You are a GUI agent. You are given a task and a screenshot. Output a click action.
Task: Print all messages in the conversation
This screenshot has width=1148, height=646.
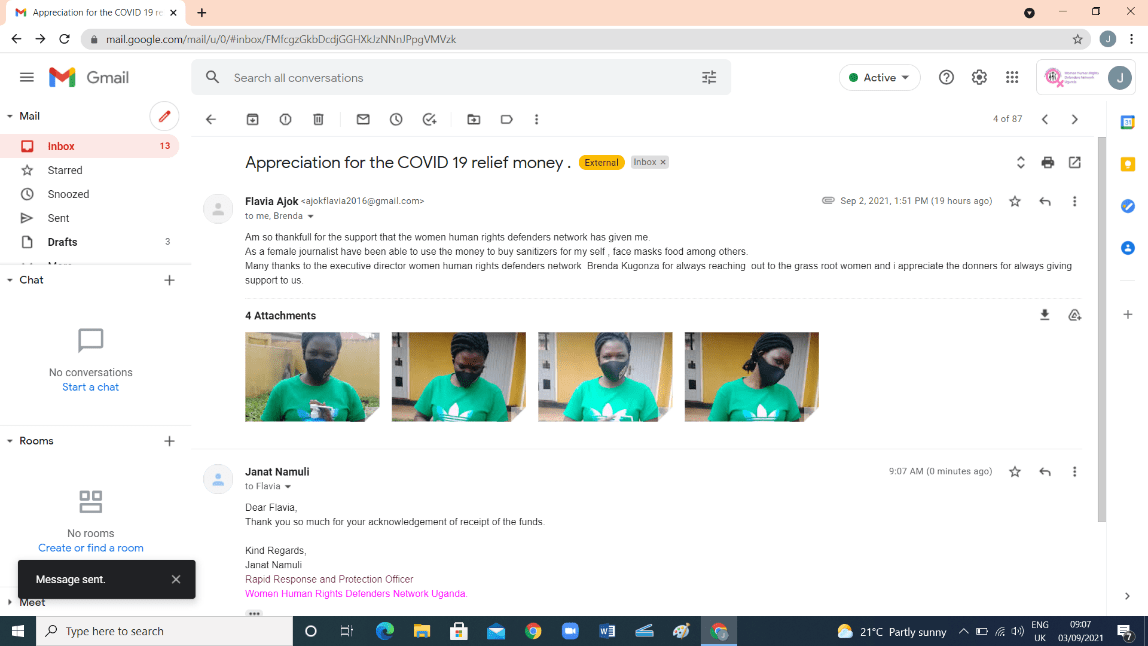pyautogui.click(x=1048, y=163)
